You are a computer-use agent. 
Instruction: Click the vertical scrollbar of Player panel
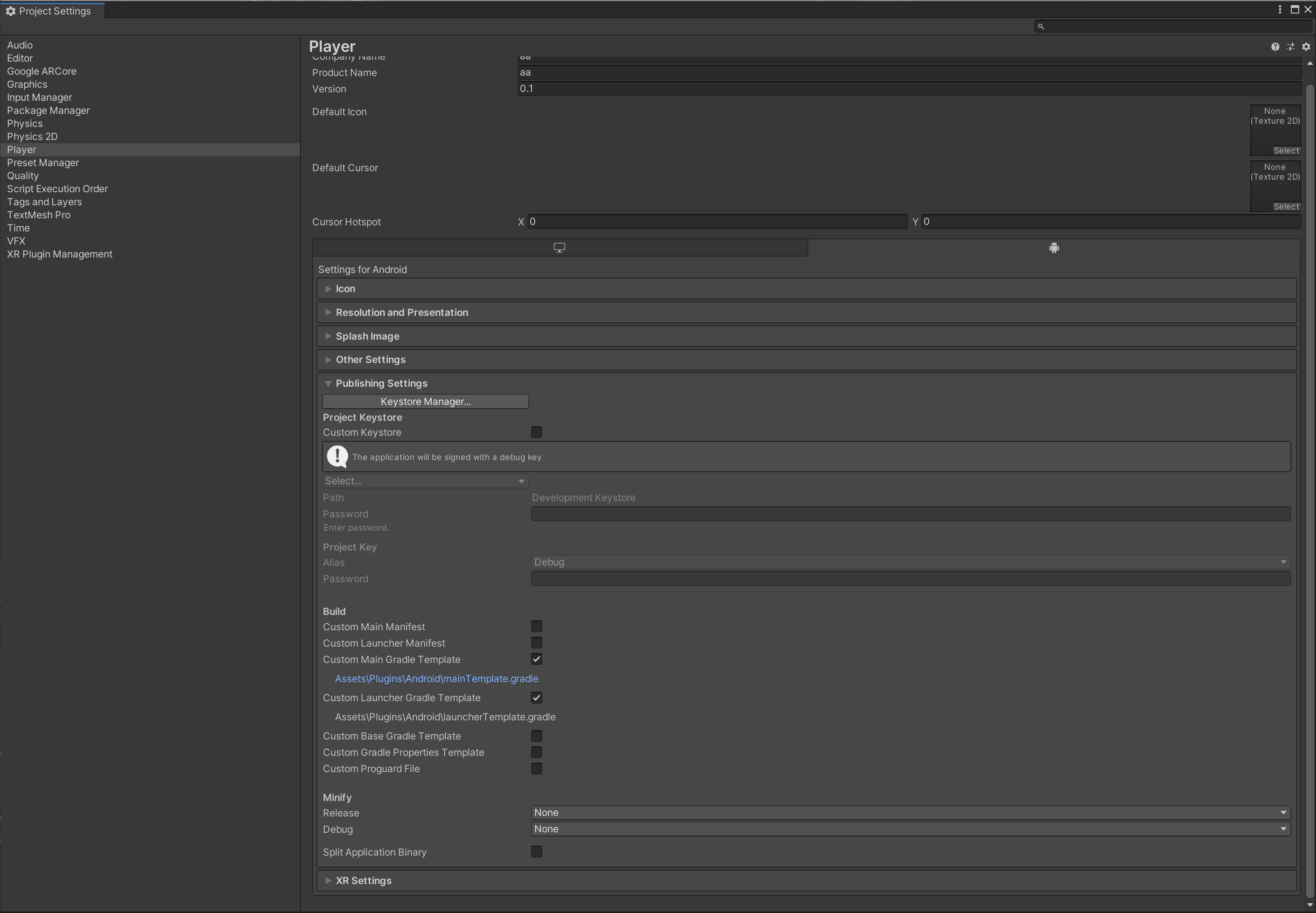pyautogui.click(x=1310, y=458)
